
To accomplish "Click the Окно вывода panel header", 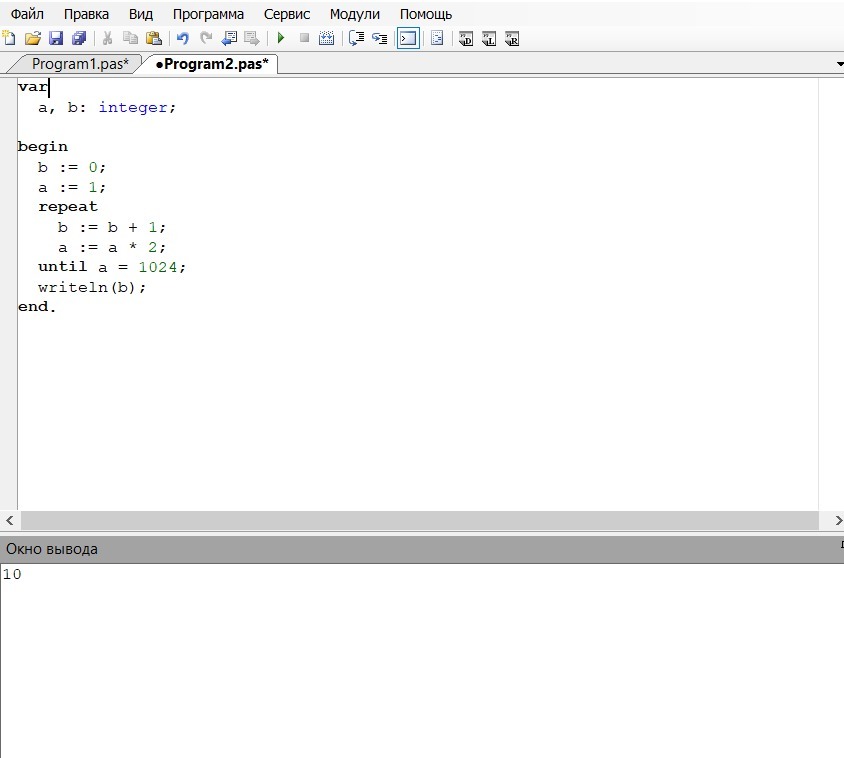I will coord(52,549).
